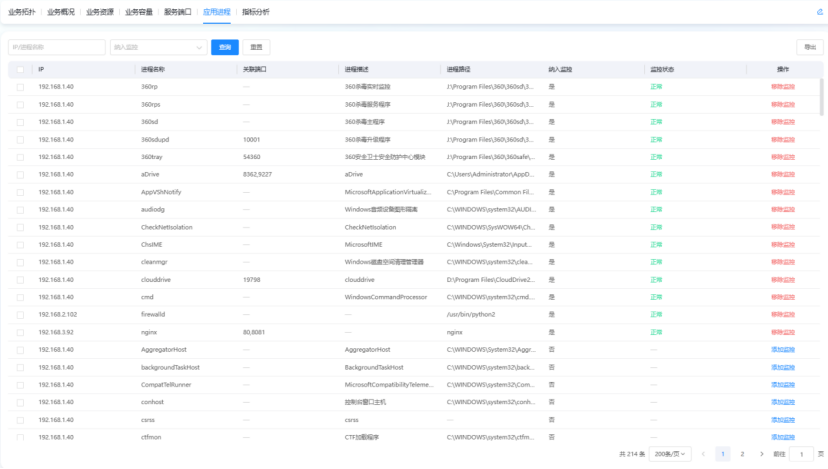Click 添加监控 for the ctfmon process
The width and height of the screenshot is (828, 469).
point(783,437)
